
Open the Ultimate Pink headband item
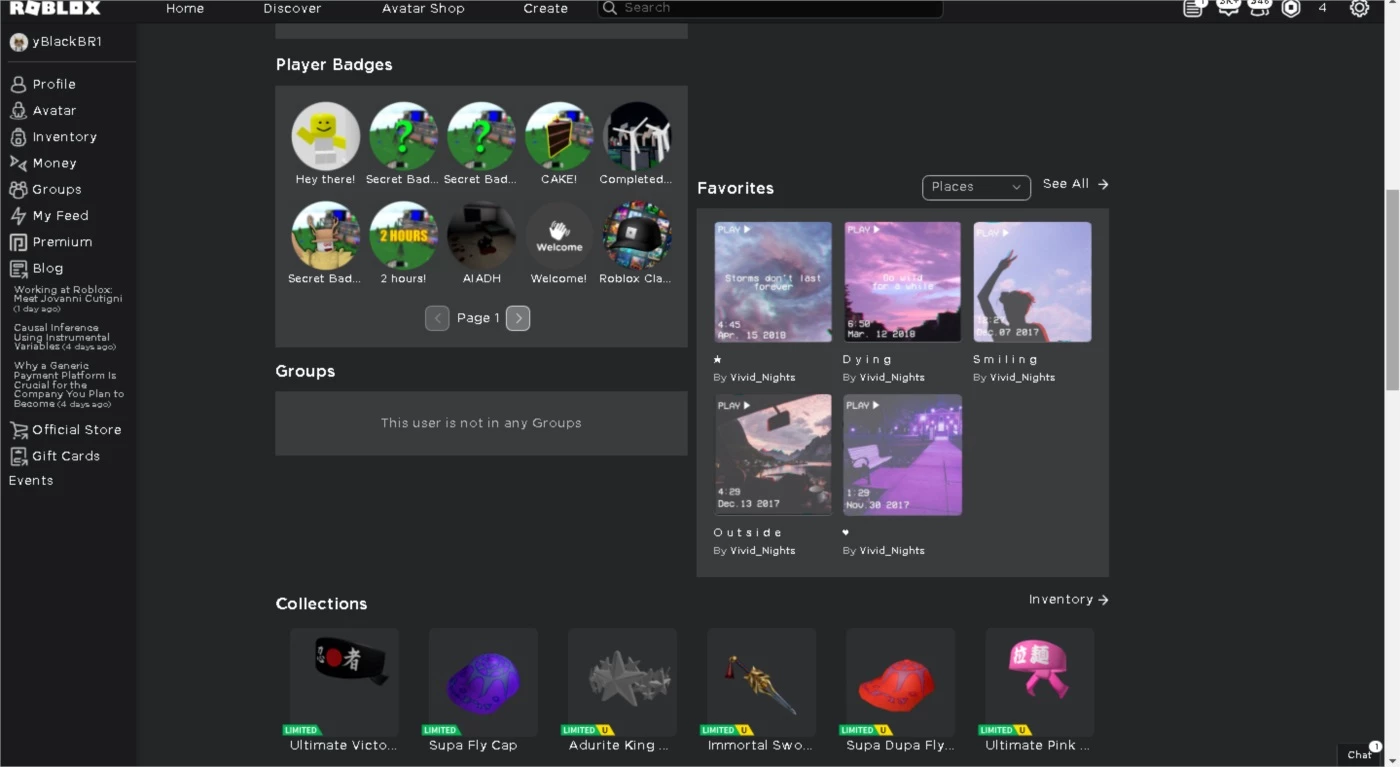[1039, 682]
